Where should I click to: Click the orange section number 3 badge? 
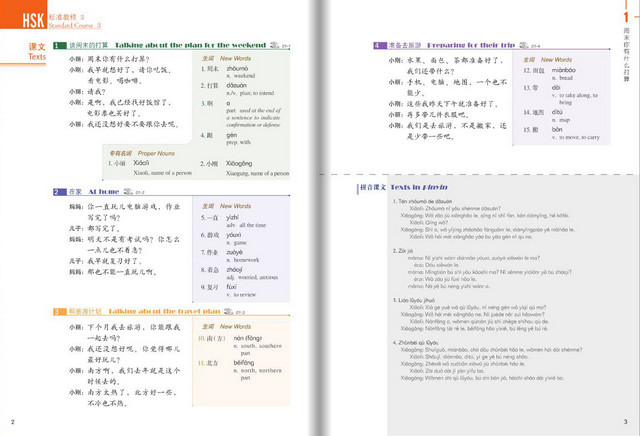[59, 311]
